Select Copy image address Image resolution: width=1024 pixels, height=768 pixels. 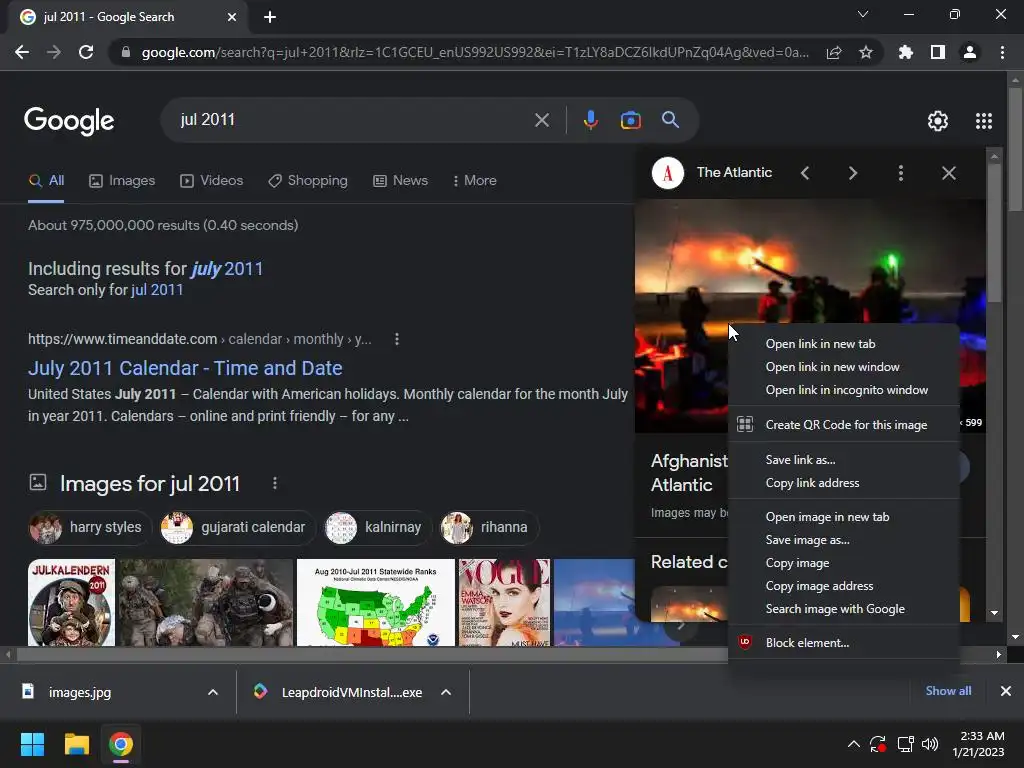coord(844,586)
